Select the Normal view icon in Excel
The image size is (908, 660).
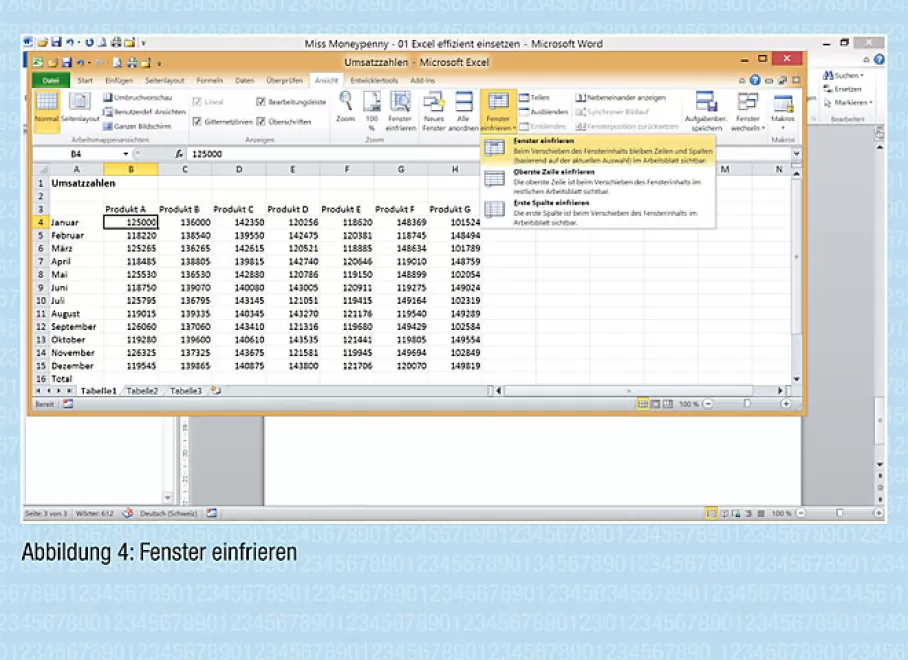(46, 108)
